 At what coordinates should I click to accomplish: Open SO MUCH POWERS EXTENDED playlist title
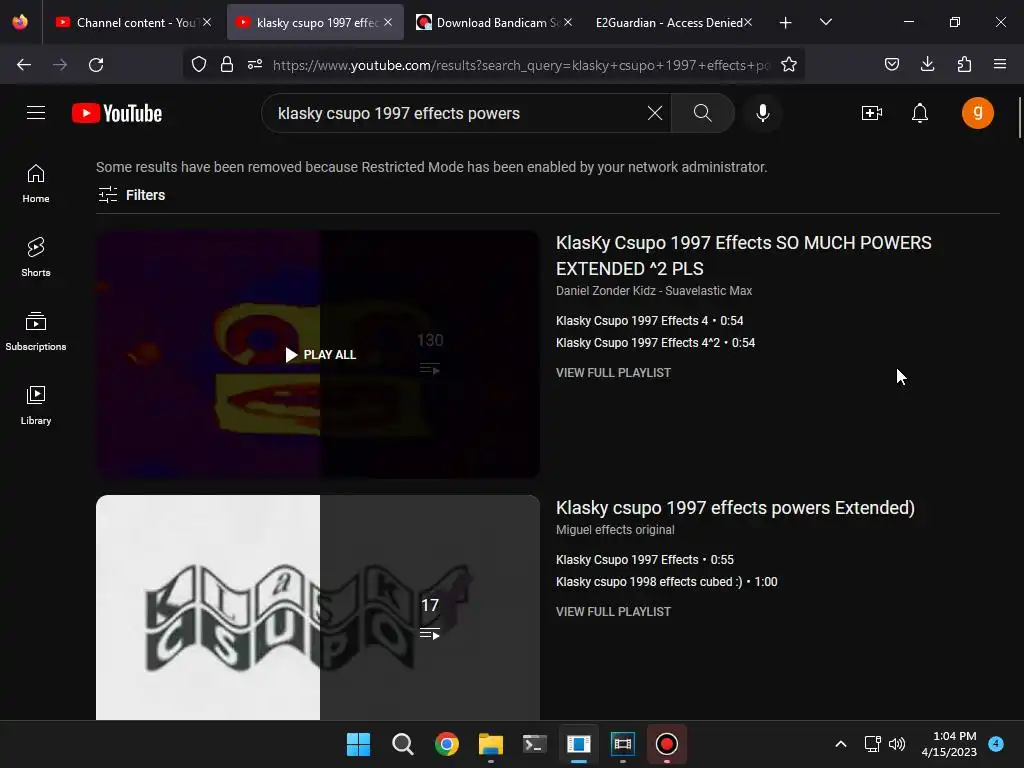743,255
